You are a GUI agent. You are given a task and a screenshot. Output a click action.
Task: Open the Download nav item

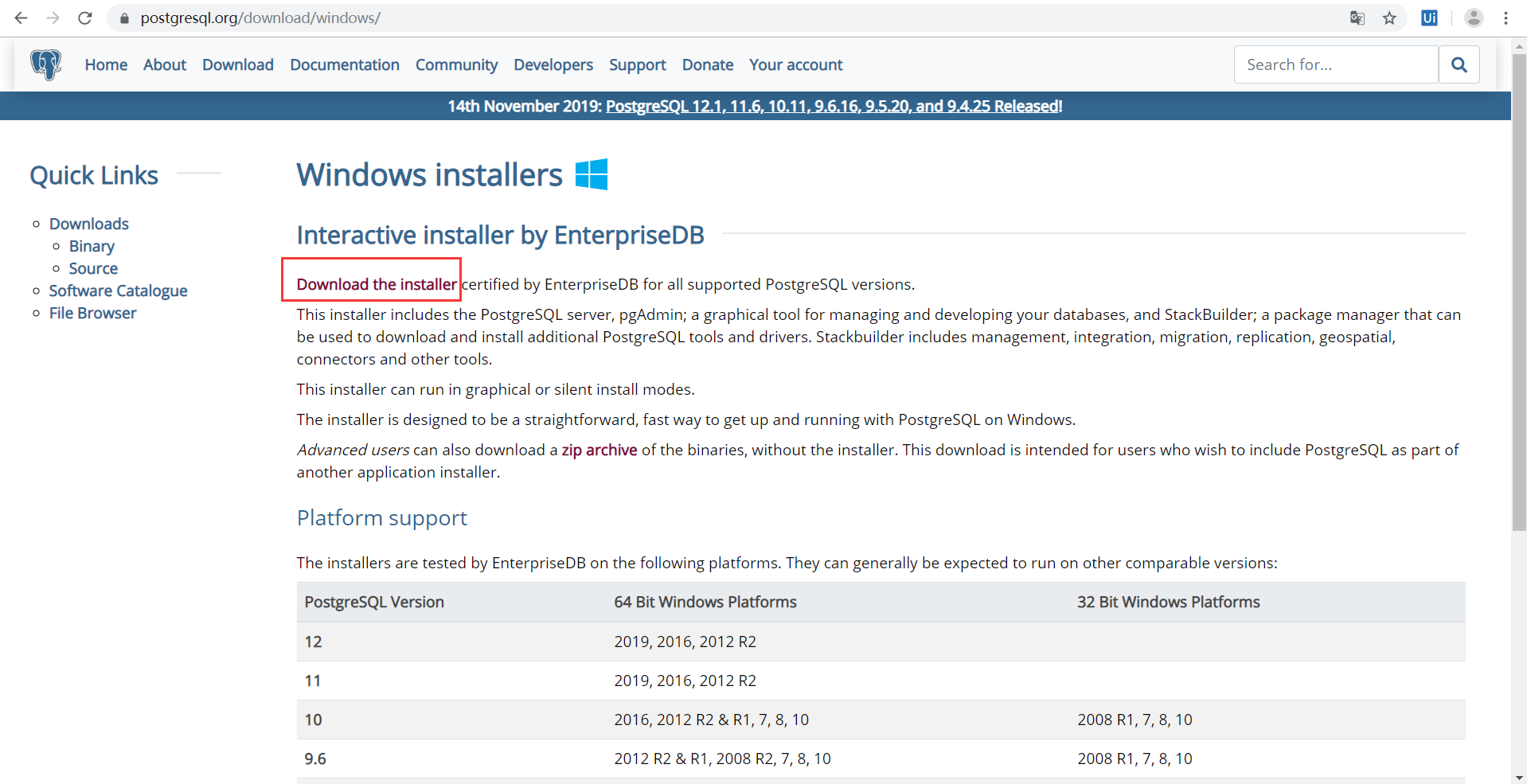(x=237, y=64)
